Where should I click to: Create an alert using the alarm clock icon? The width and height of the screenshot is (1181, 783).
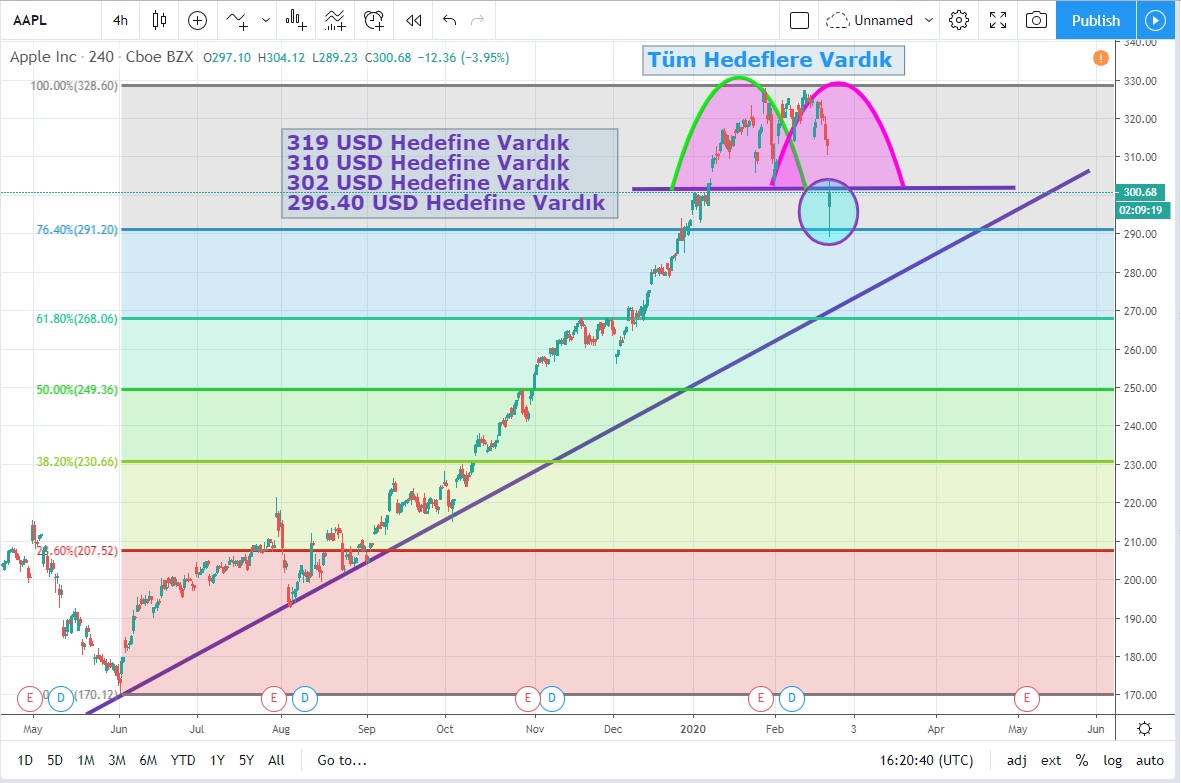point(374,20)
